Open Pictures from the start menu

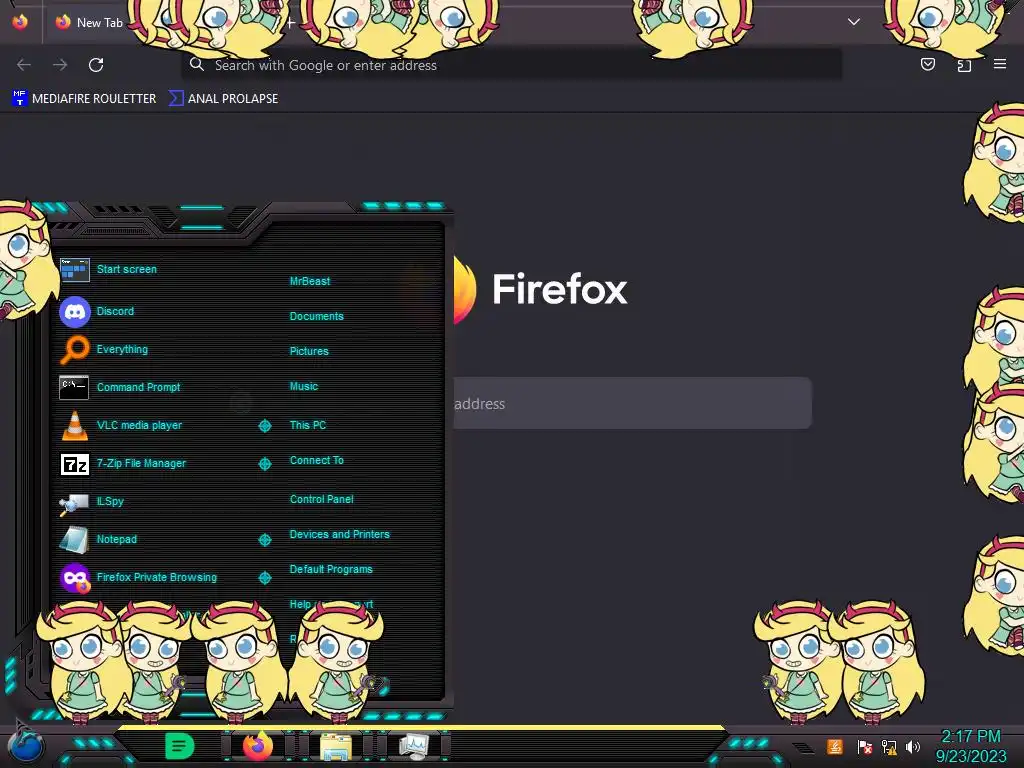(309, 351)
